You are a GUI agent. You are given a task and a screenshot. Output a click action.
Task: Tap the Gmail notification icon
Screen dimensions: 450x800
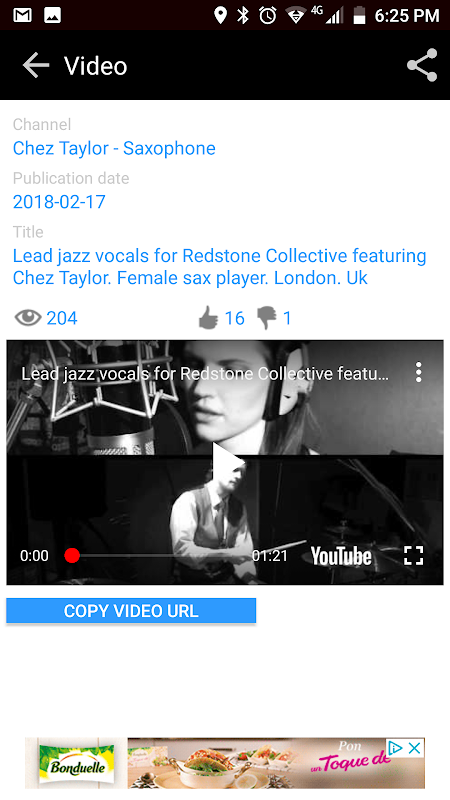(22, 15)
